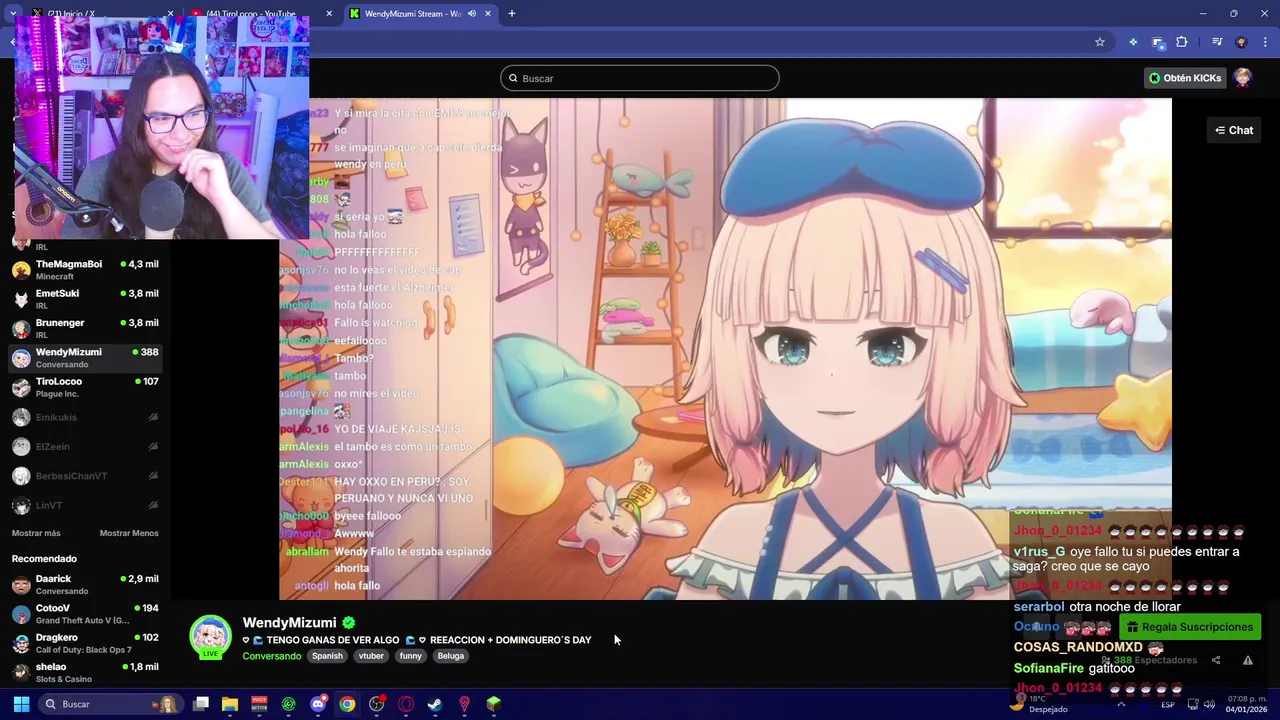Select the Beluga tag
1280x720 pixels.
pos(451,656)
